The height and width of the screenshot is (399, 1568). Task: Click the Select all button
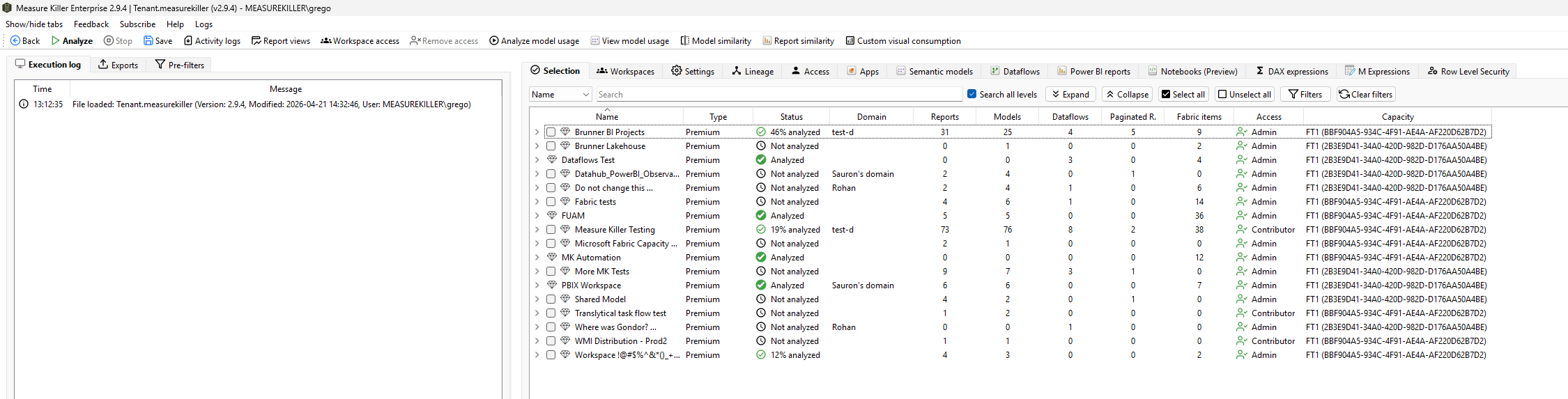coord(1183,94)
